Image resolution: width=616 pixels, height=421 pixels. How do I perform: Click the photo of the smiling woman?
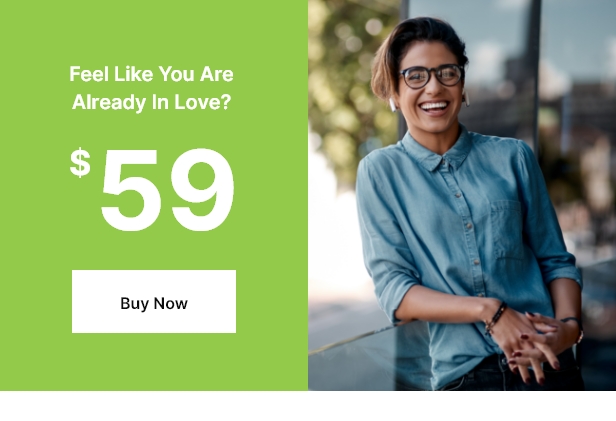point(462,195)
